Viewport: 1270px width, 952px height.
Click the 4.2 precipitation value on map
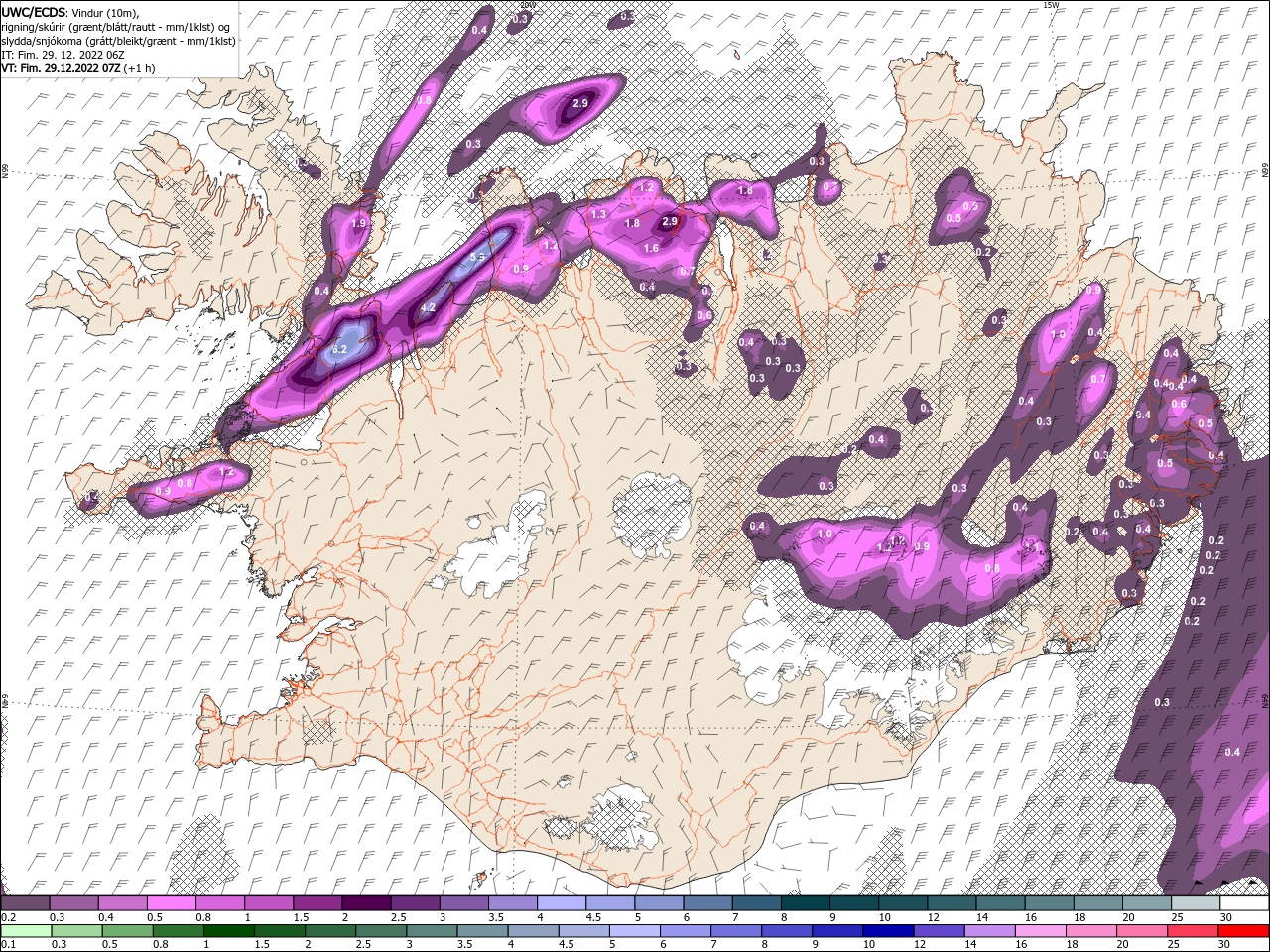[429, 308]
